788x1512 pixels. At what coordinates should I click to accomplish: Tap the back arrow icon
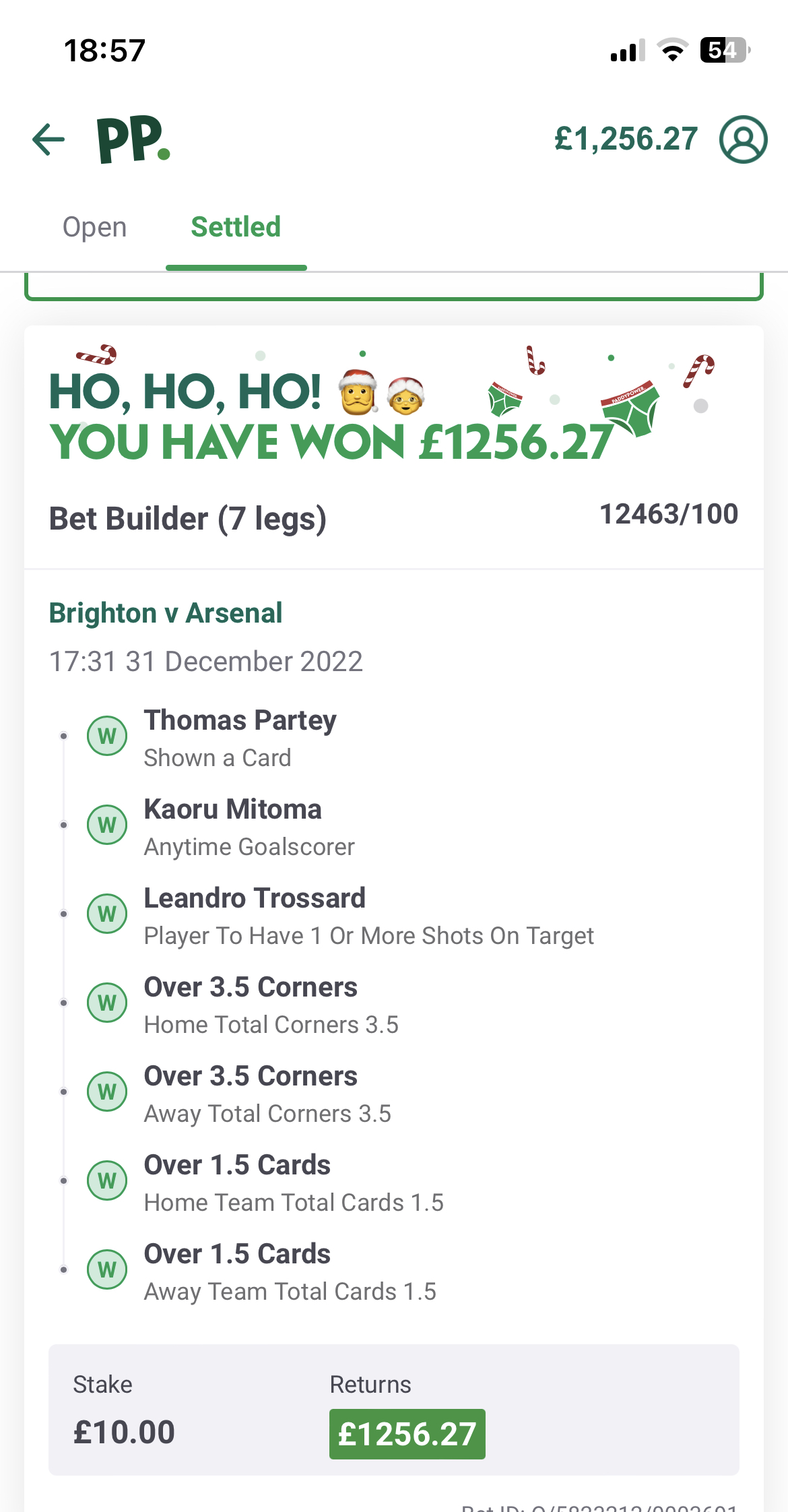click(48, 139)
